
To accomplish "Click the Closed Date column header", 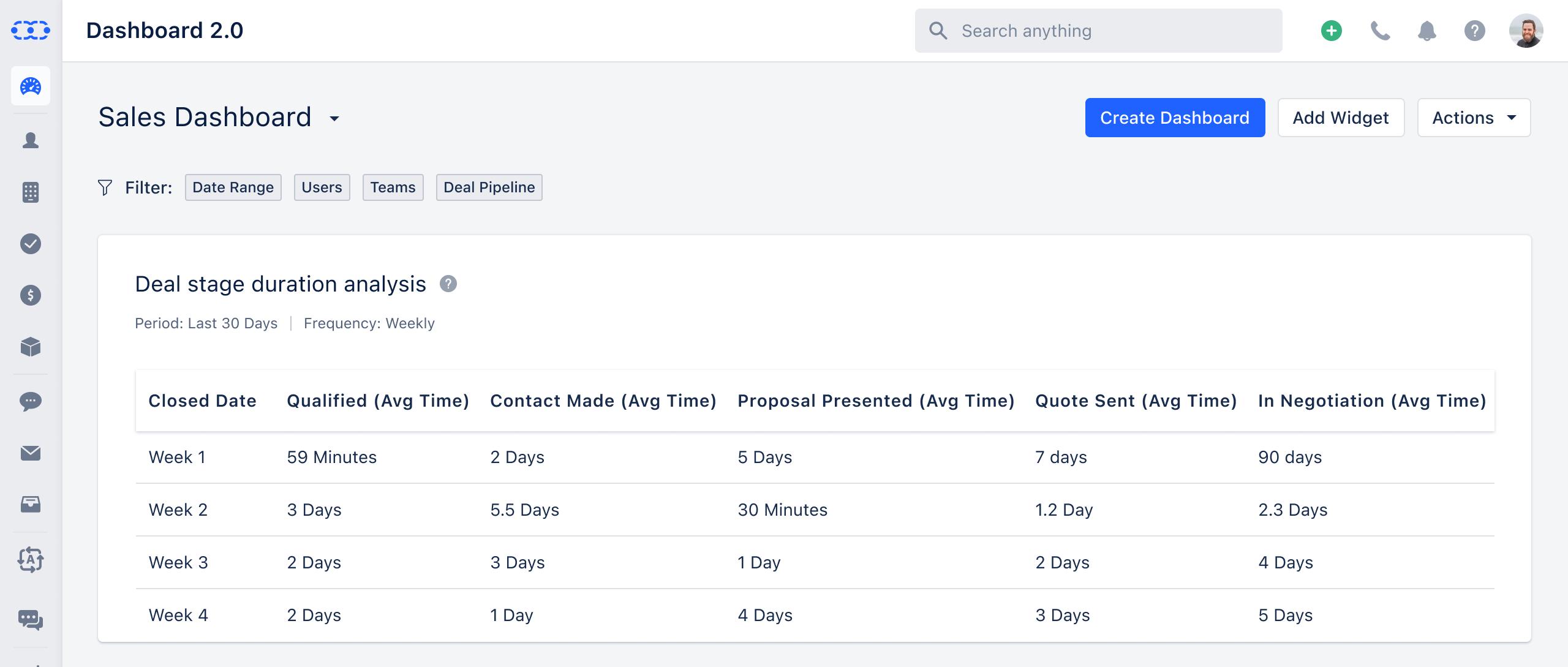I will pos(203,401).
